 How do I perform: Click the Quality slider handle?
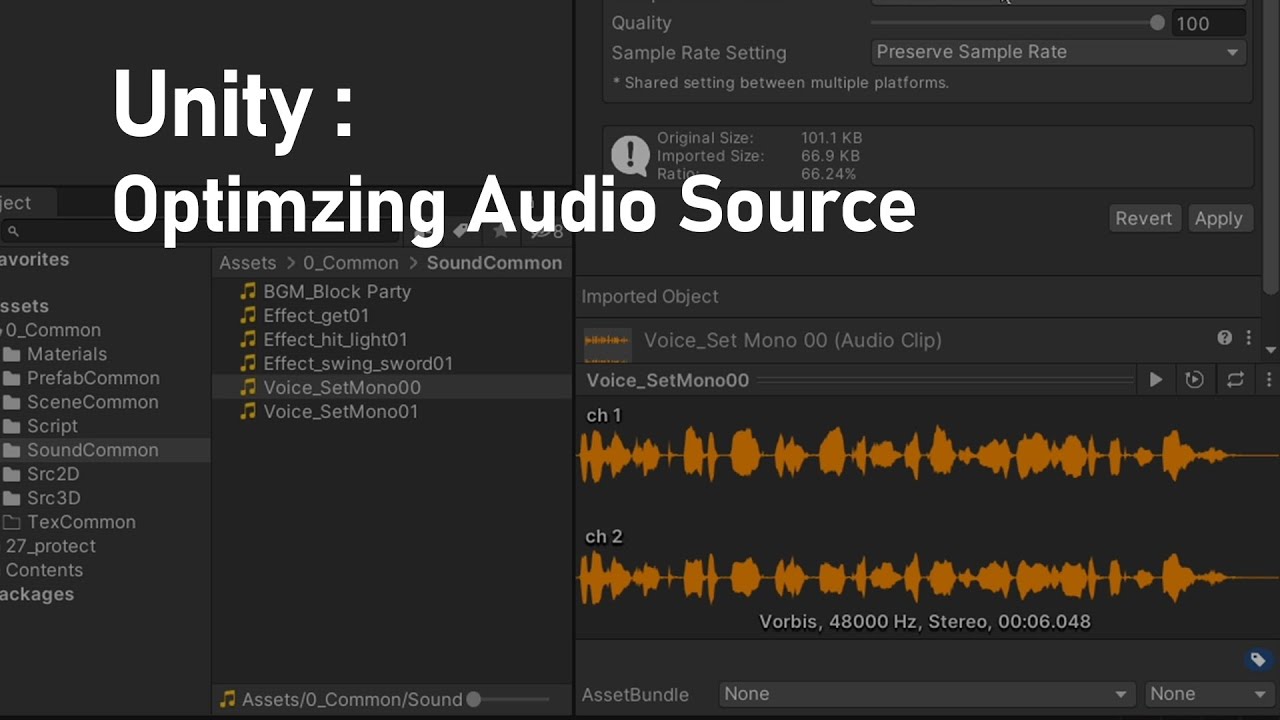tap(1157, 22)
